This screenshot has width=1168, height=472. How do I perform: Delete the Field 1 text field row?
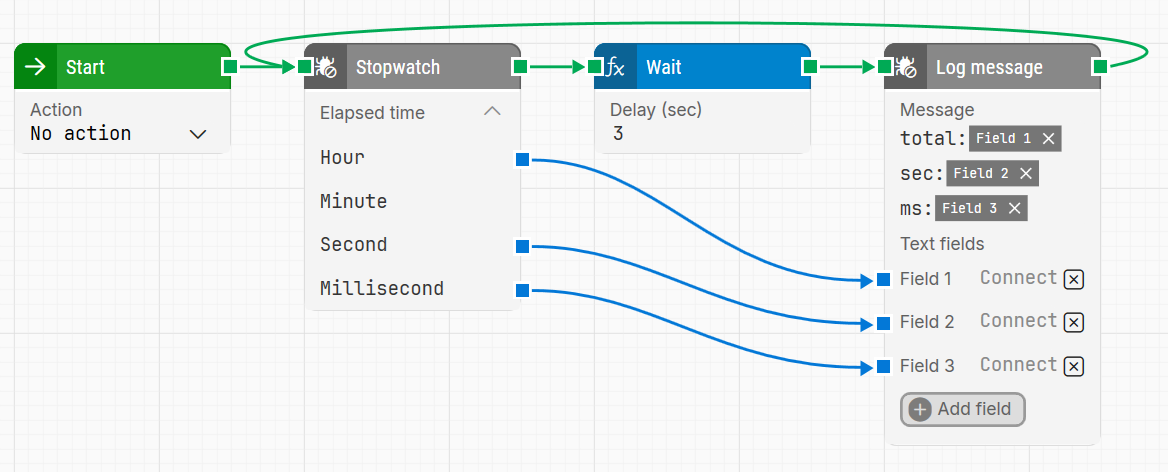[x=1074, y=279]
